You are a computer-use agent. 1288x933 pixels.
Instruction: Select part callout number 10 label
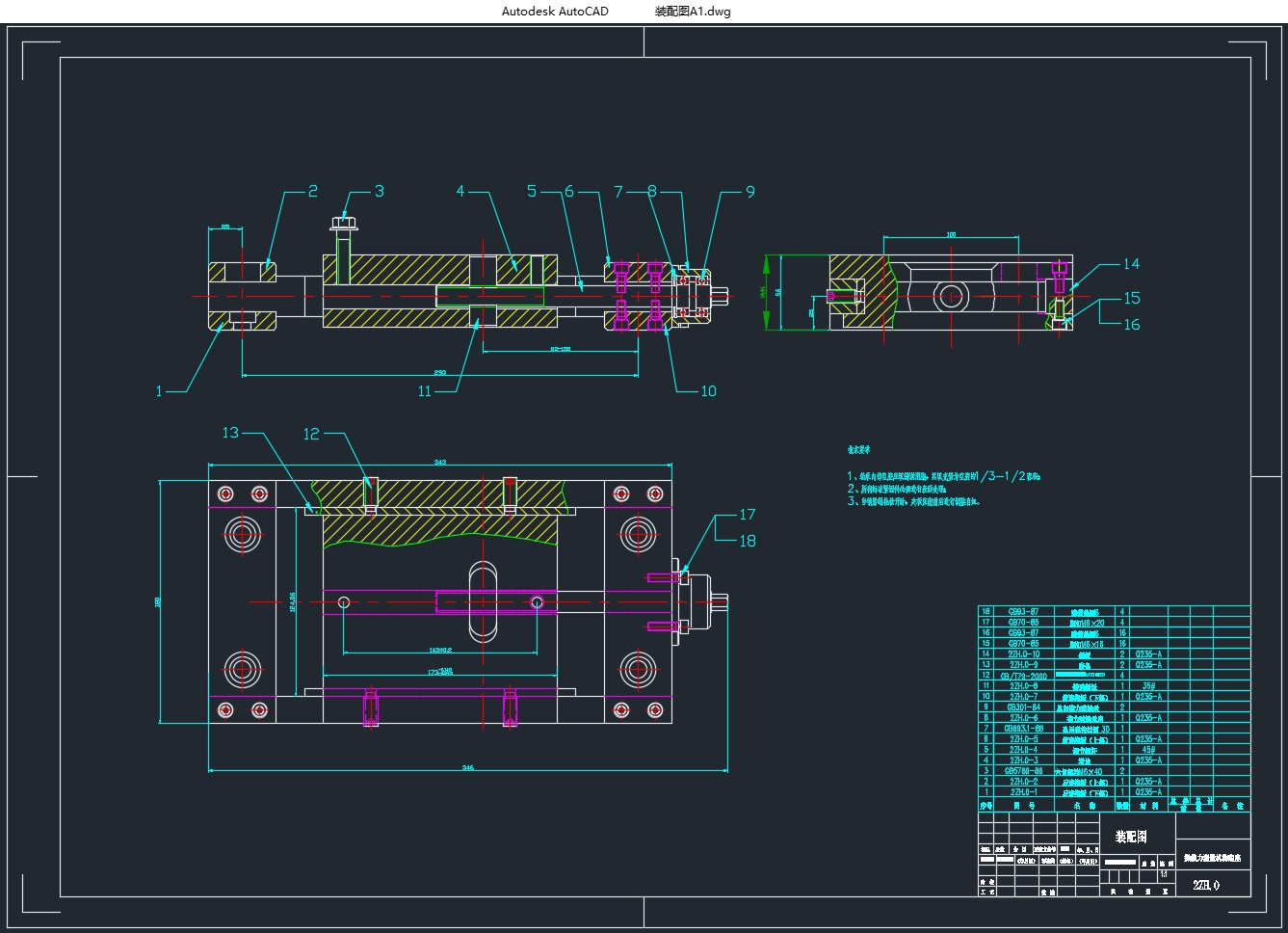(x=708, y=391)
